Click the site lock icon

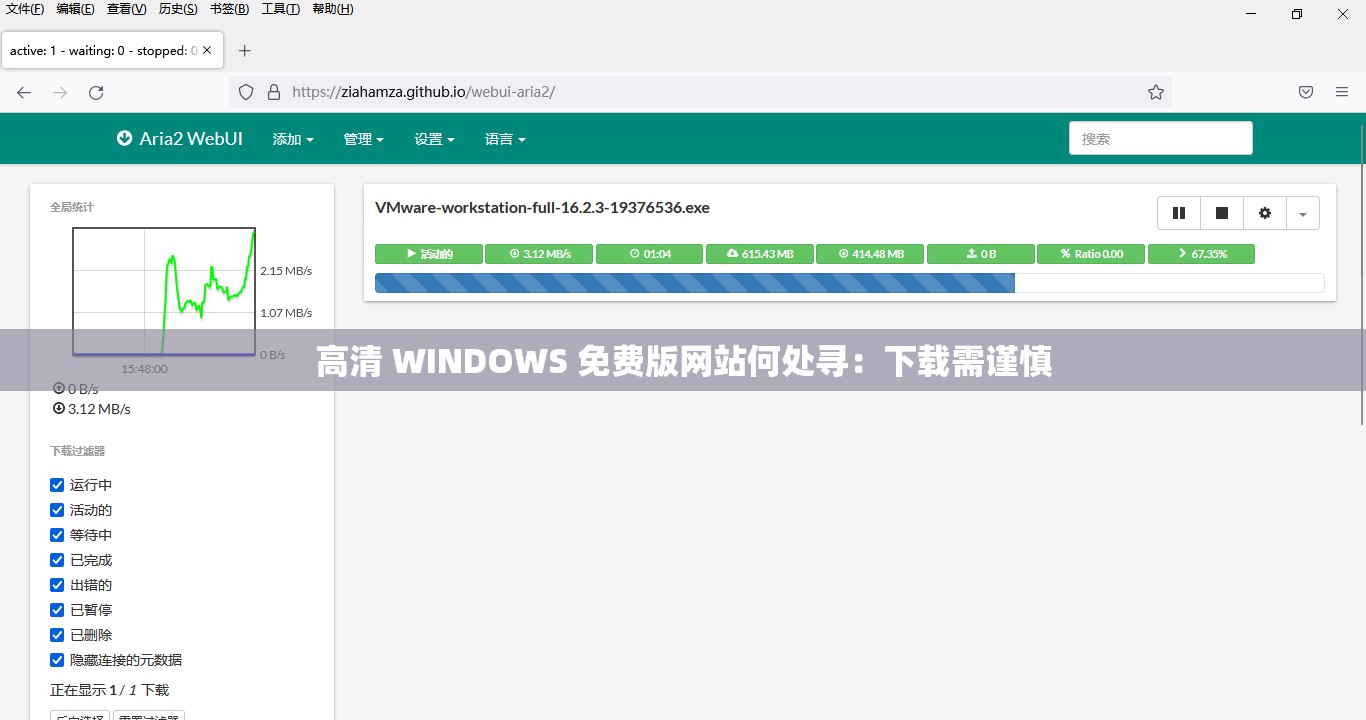274,92
